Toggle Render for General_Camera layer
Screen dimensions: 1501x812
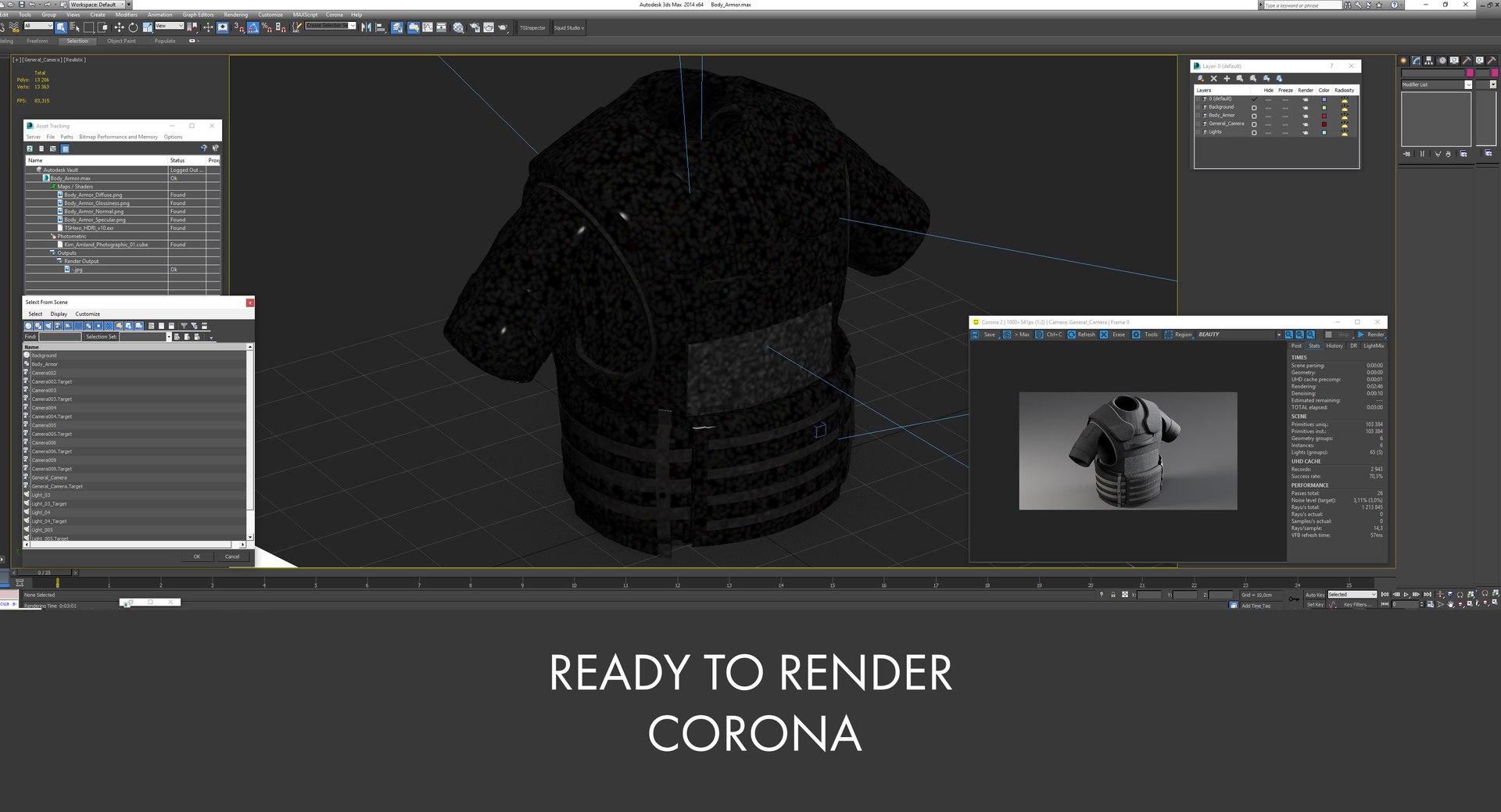point(1305,124)
